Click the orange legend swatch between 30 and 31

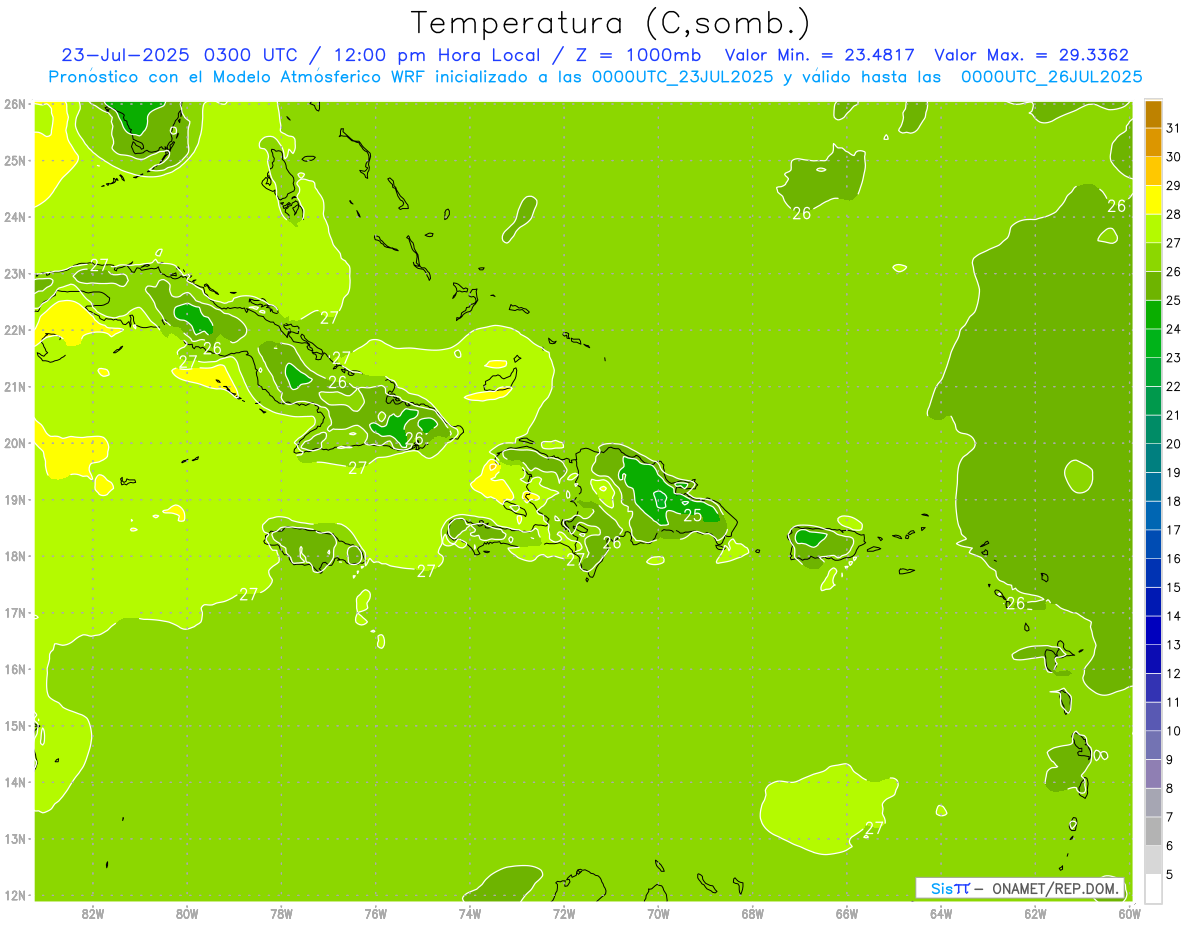coord(1153,142)
